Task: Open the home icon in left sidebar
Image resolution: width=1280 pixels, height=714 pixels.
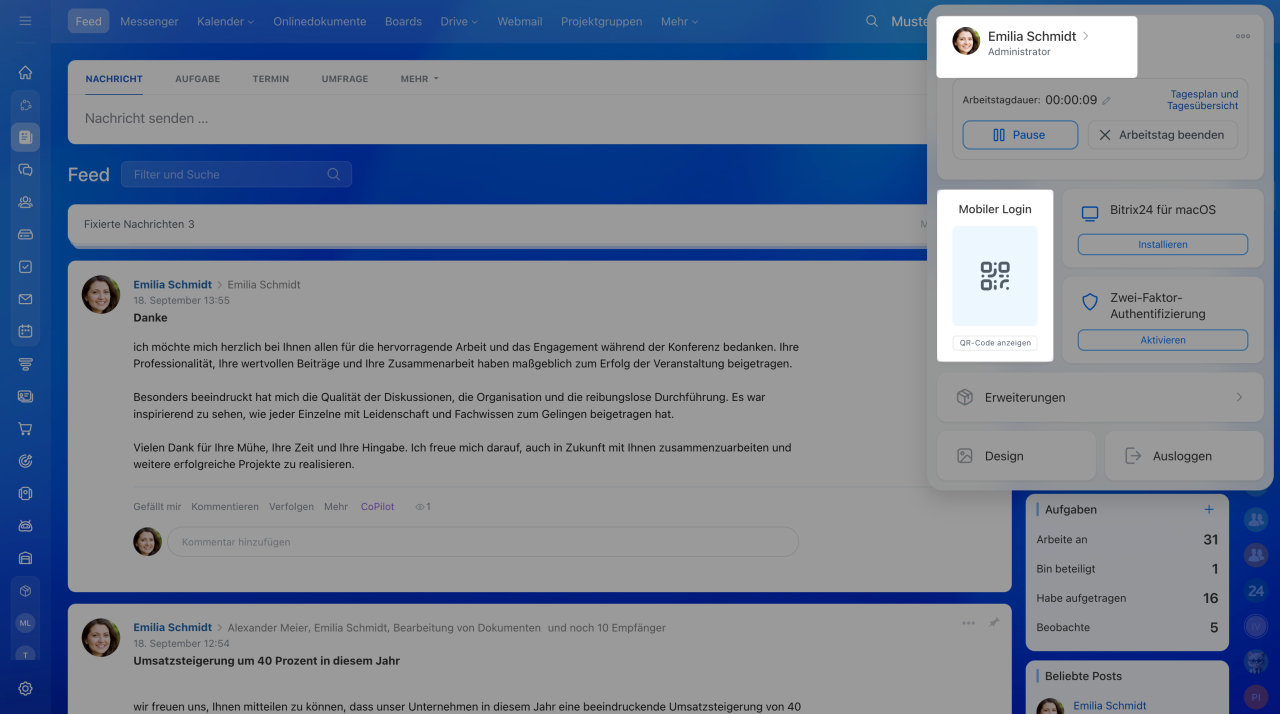Action: tap(25, 72)
